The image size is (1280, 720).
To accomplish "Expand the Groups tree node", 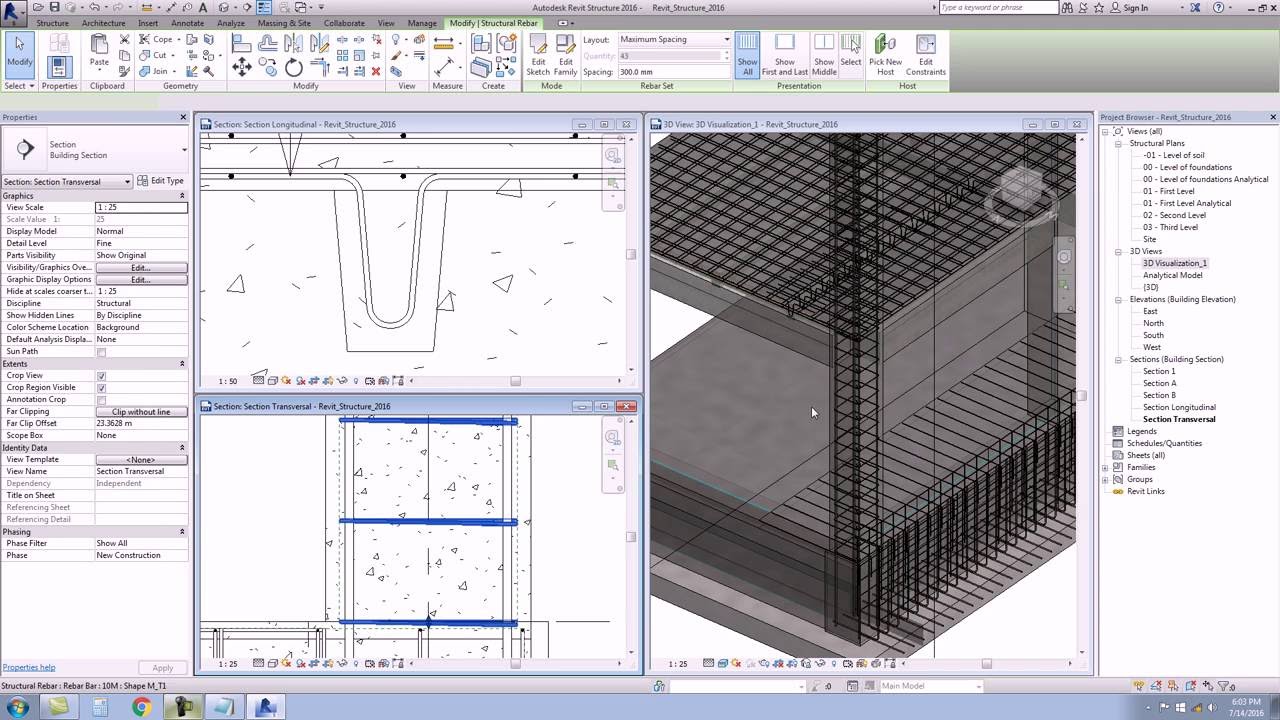I will 1106,479.
